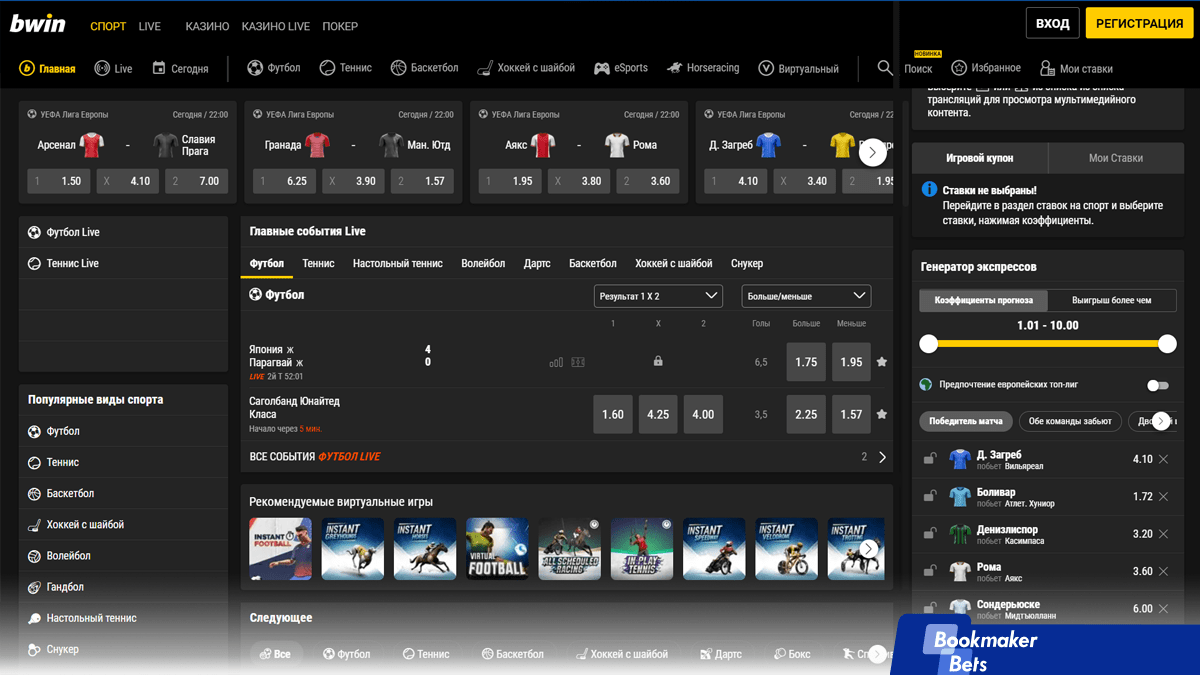Open the Результат 1 X 2 dropdown
This screenshot has width=1200, height=675.
(658, 296)
